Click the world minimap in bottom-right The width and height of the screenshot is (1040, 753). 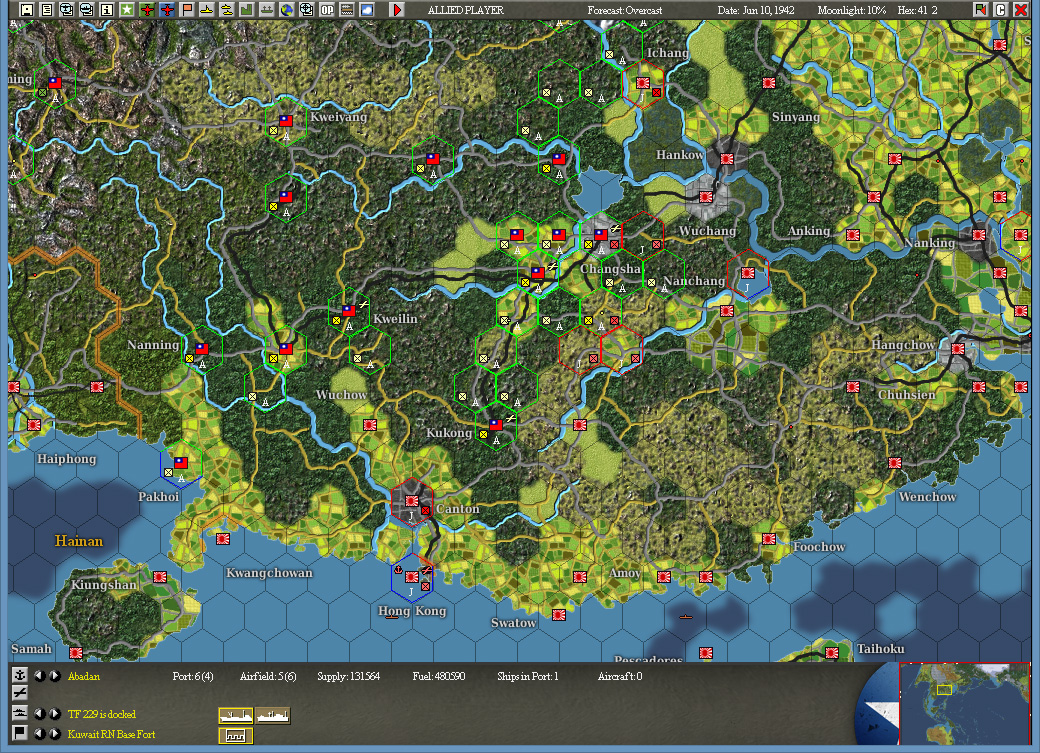[964, 703]
